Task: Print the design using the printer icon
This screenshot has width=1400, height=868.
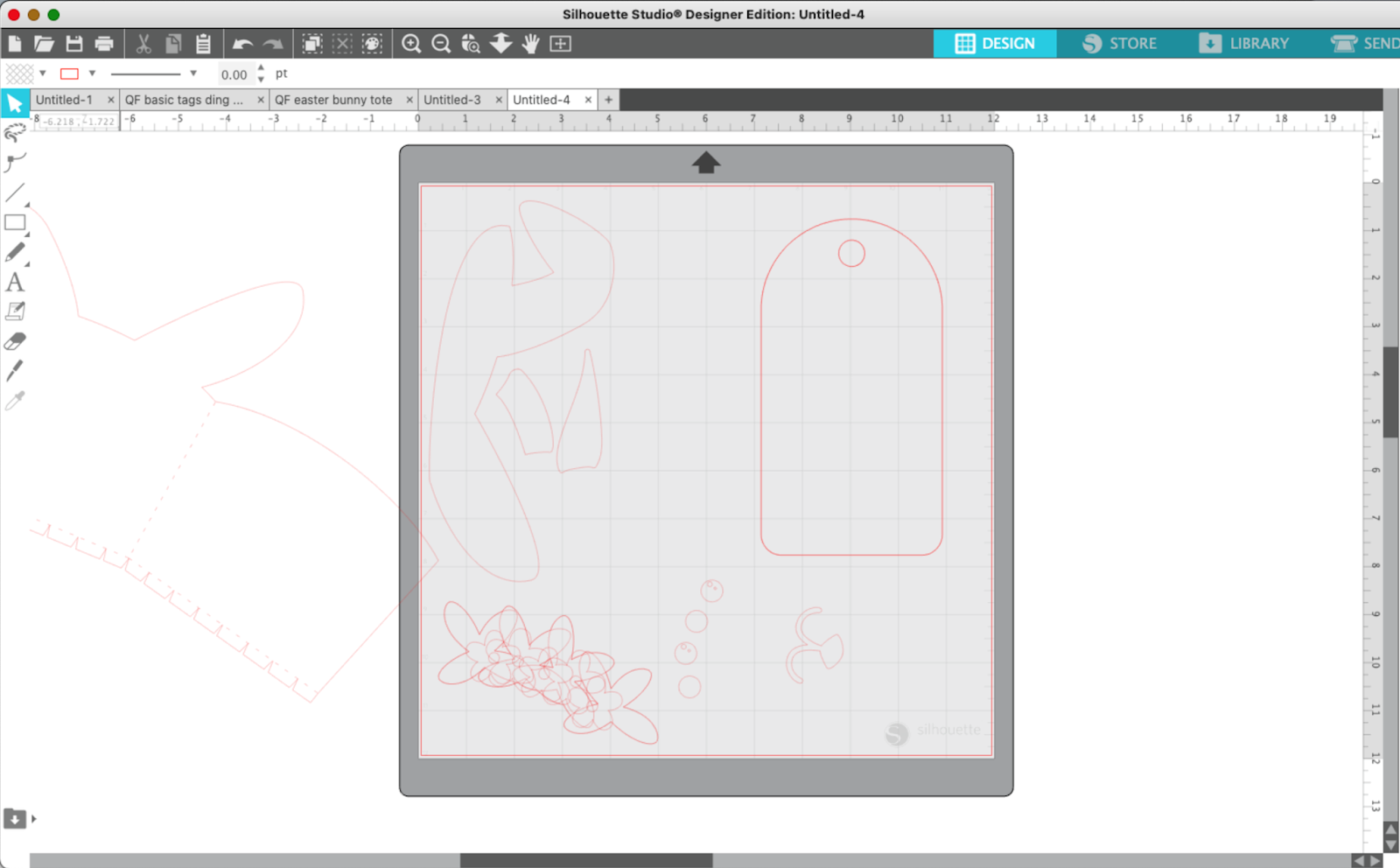Action: (104, 44)
